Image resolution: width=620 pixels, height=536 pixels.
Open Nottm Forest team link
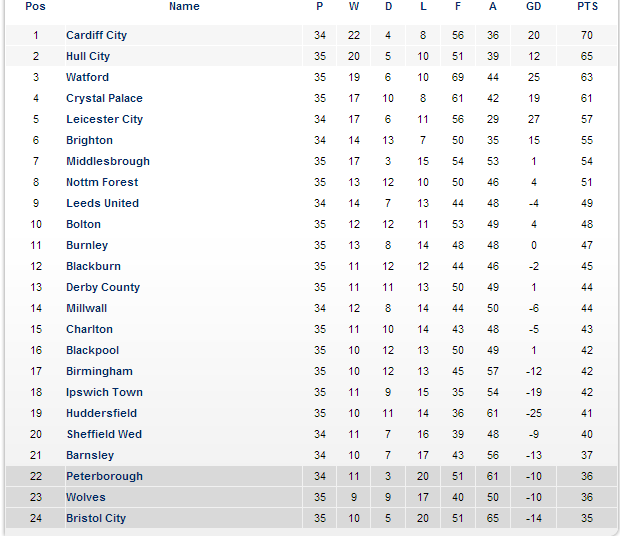[102, 182]
